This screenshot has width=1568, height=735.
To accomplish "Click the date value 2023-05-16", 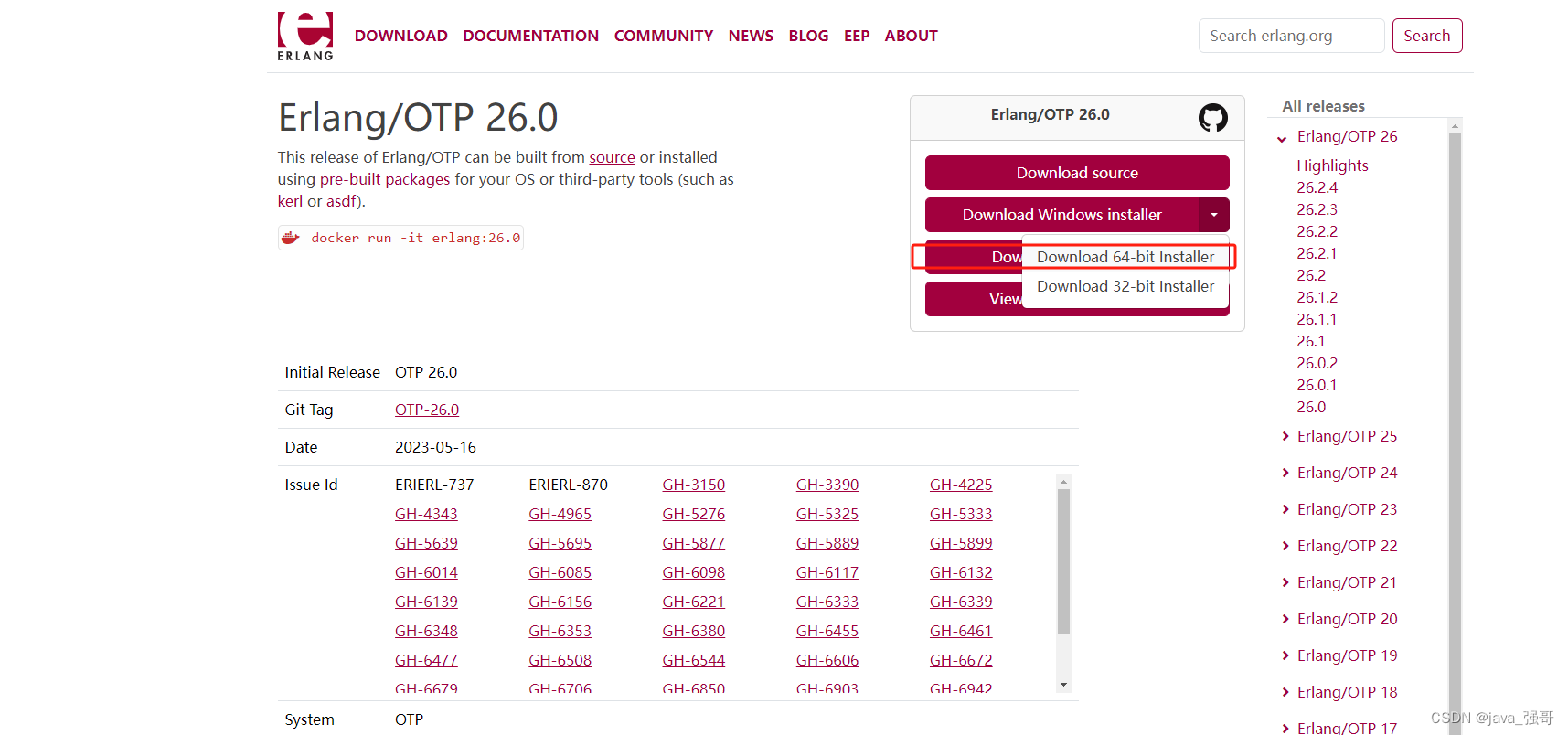I will 435,447.
